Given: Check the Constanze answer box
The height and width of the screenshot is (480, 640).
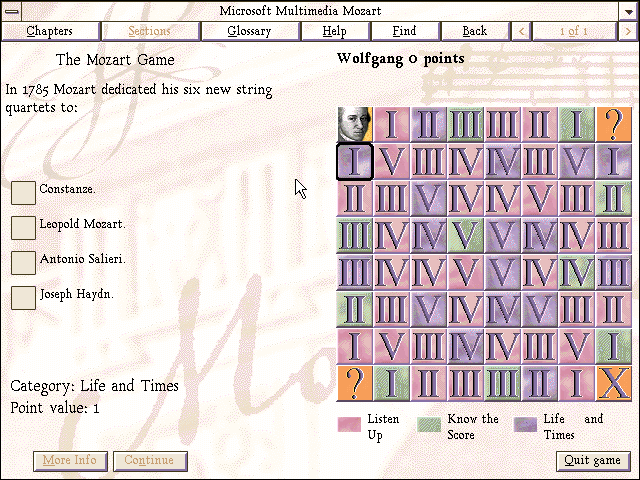Looking at the screenshot, I should tap(23, 193).
